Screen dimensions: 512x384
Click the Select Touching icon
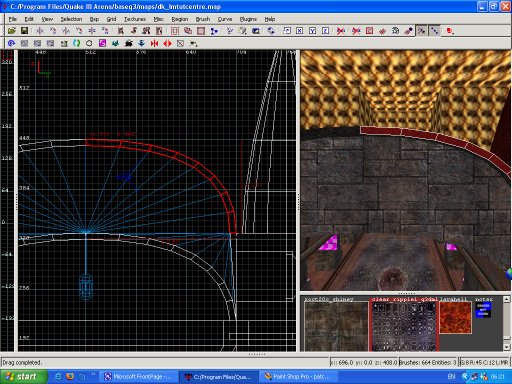pyautogui.click(x=134, y=31)
